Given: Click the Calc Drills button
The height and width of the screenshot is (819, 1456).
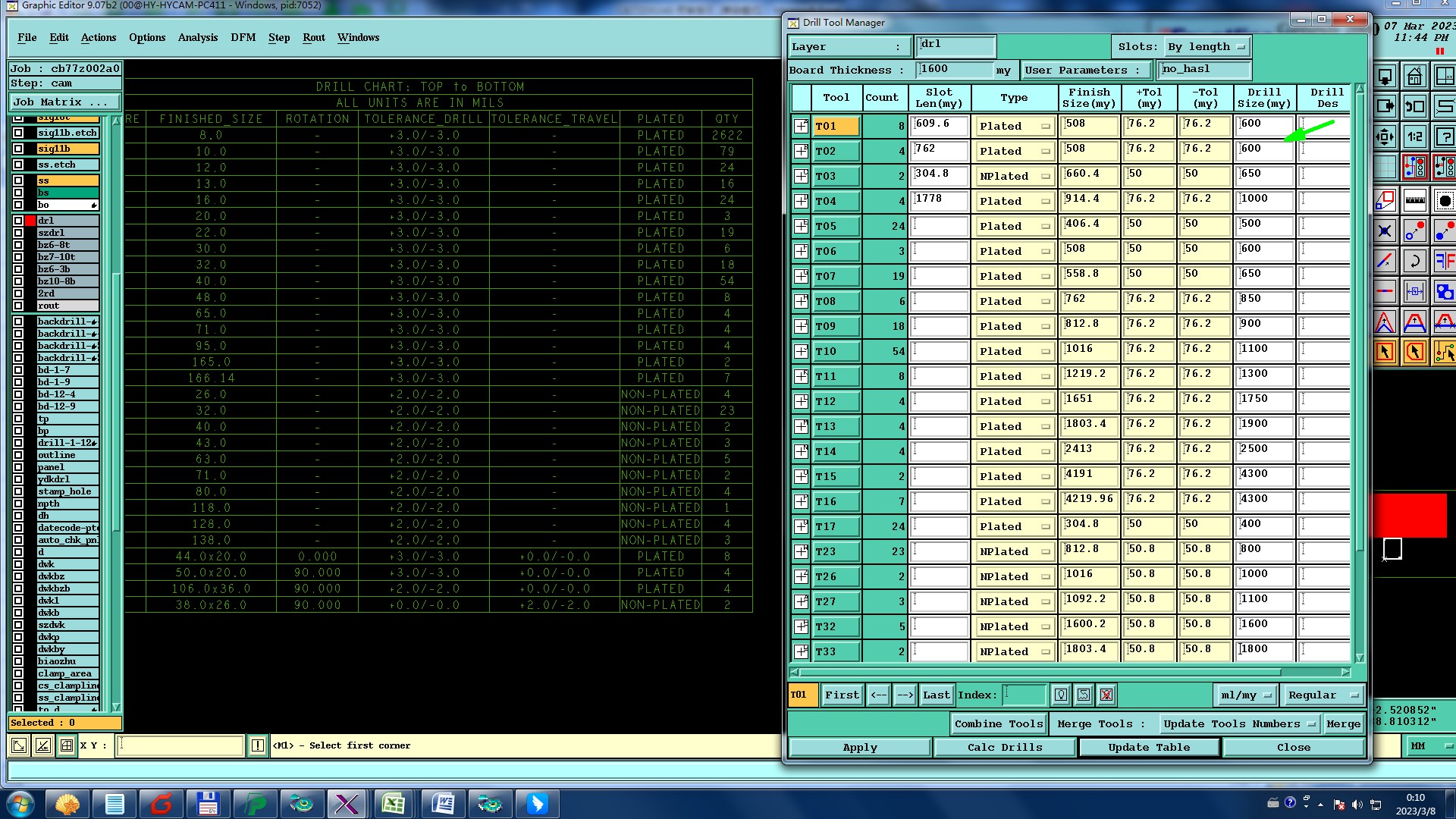Looking at the screenshot, I should [1004, 747].
